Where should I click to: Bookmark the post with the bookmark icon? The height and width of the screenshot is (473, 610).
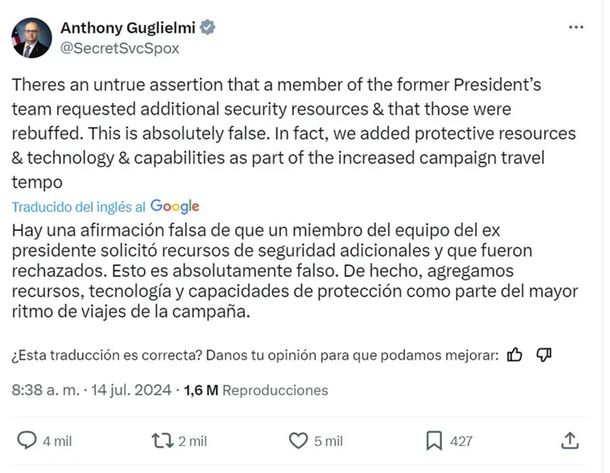point(433,440)
